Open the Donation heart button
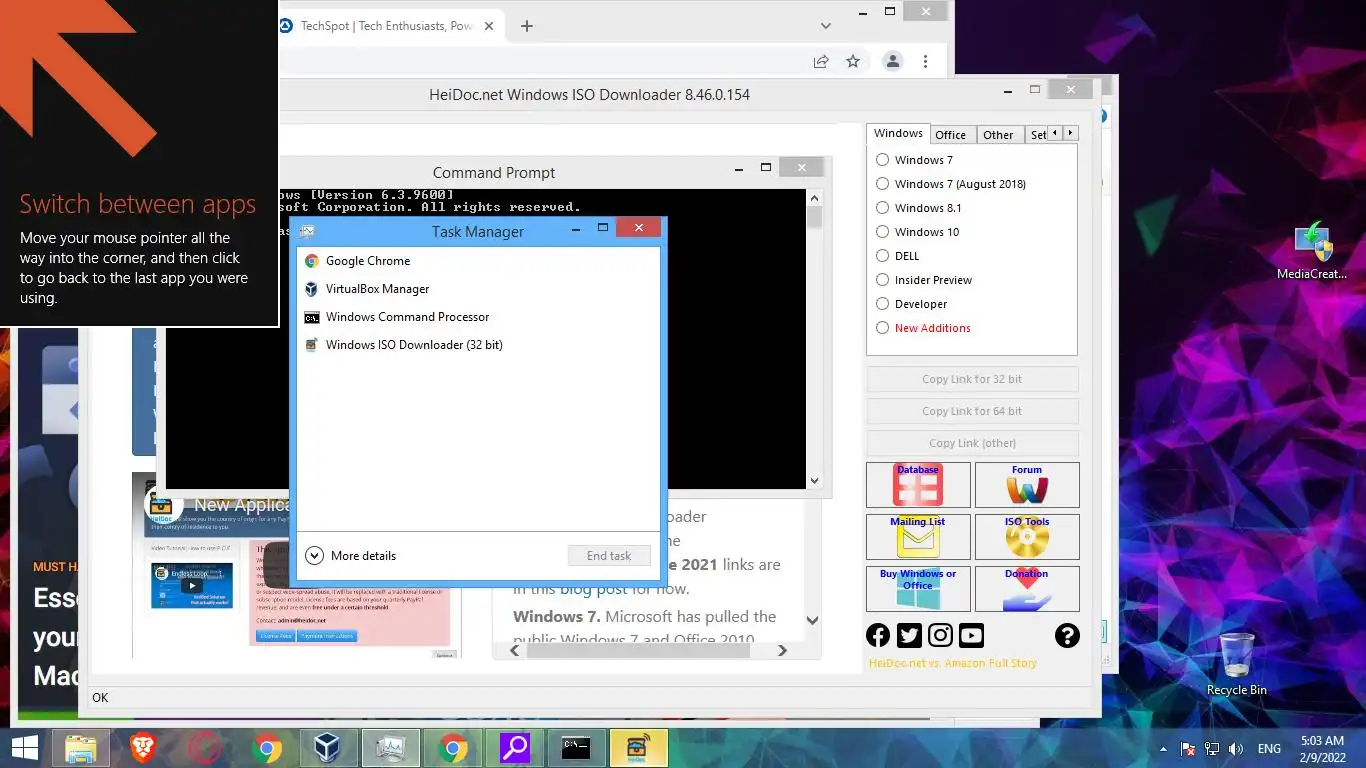Screen dimensions: 1366x768 coord(1027,589)
